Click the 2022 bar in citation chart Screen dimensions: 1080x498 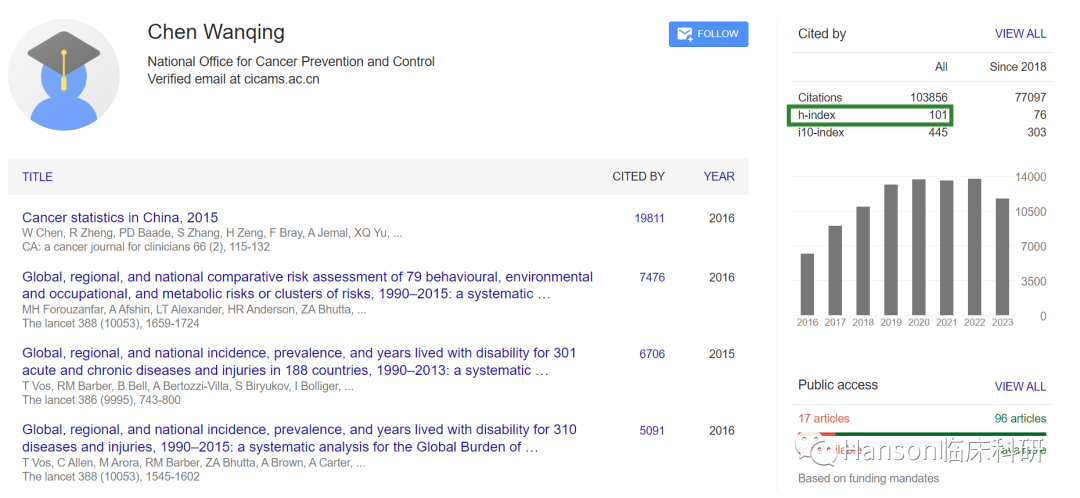[x=974, y=247]
